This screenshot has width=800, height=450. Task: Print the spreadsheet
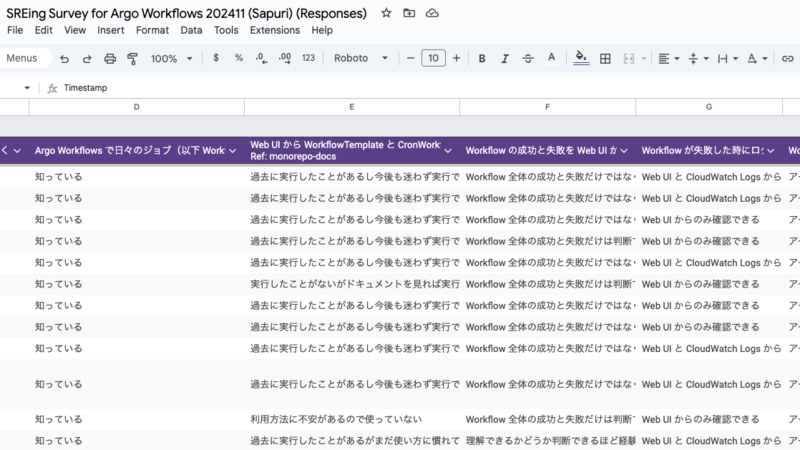point(110,59)
